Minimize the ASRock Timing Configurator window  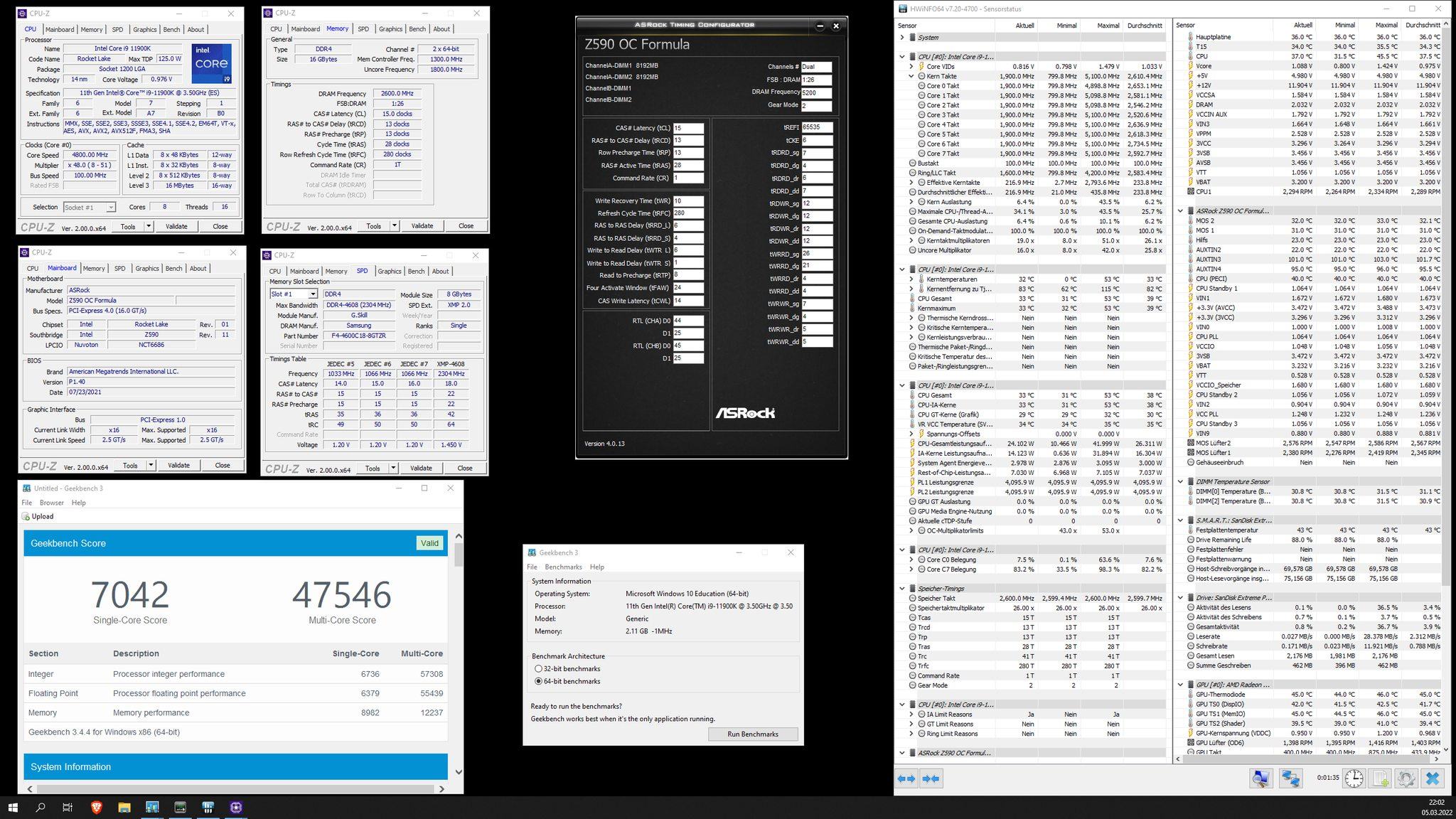coord(820,26)
